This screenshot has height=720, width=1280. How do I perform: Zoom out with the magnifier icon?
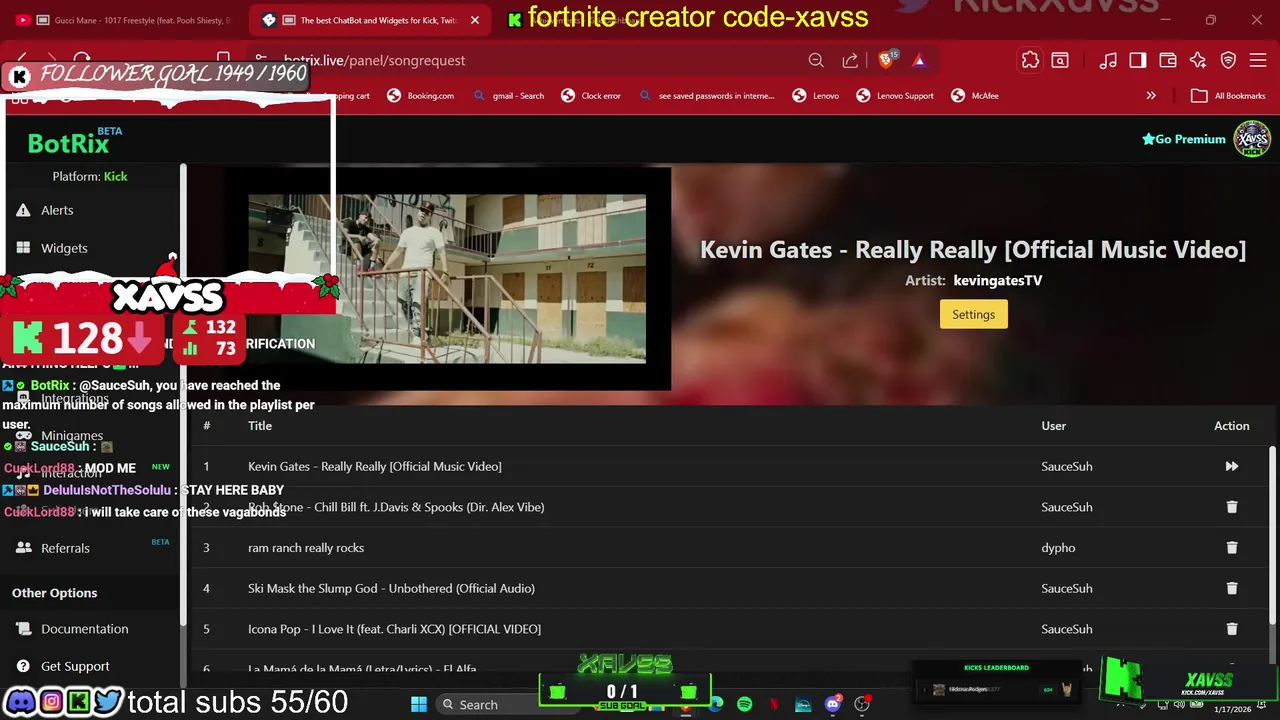click(x=816, y=60)
